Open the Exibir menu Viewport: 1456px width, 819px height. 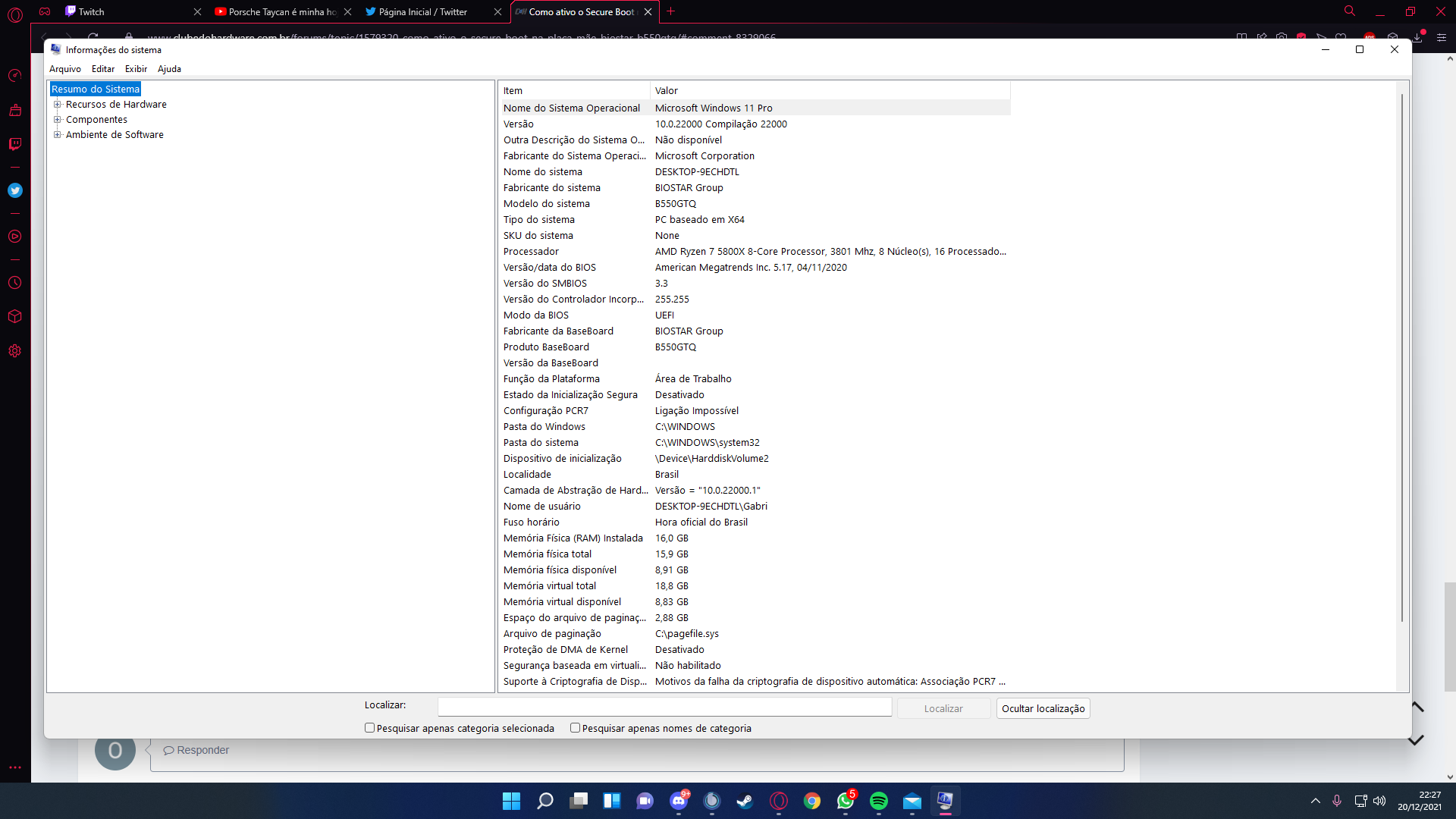coord(136,69)
